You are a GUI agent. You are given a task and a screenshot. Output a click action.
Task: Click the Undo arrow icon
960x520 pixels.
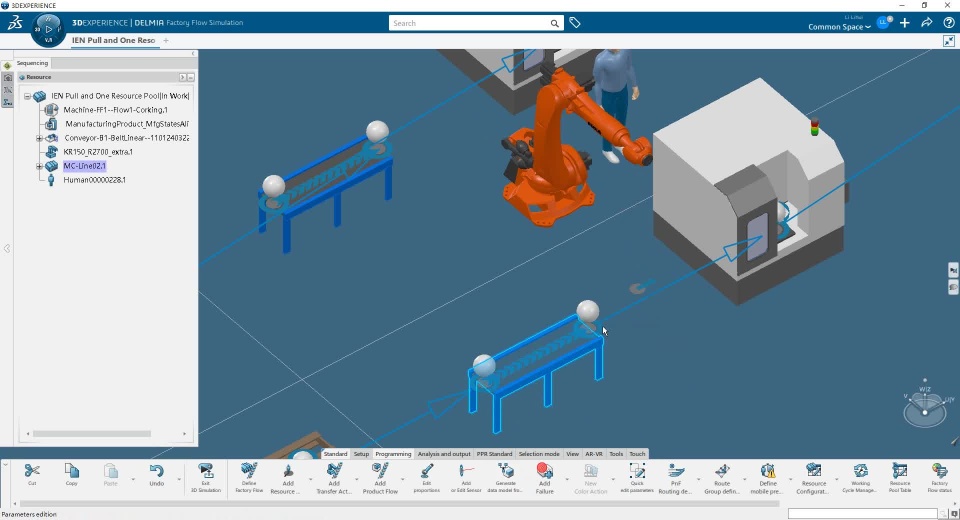[x=157, y=470]
